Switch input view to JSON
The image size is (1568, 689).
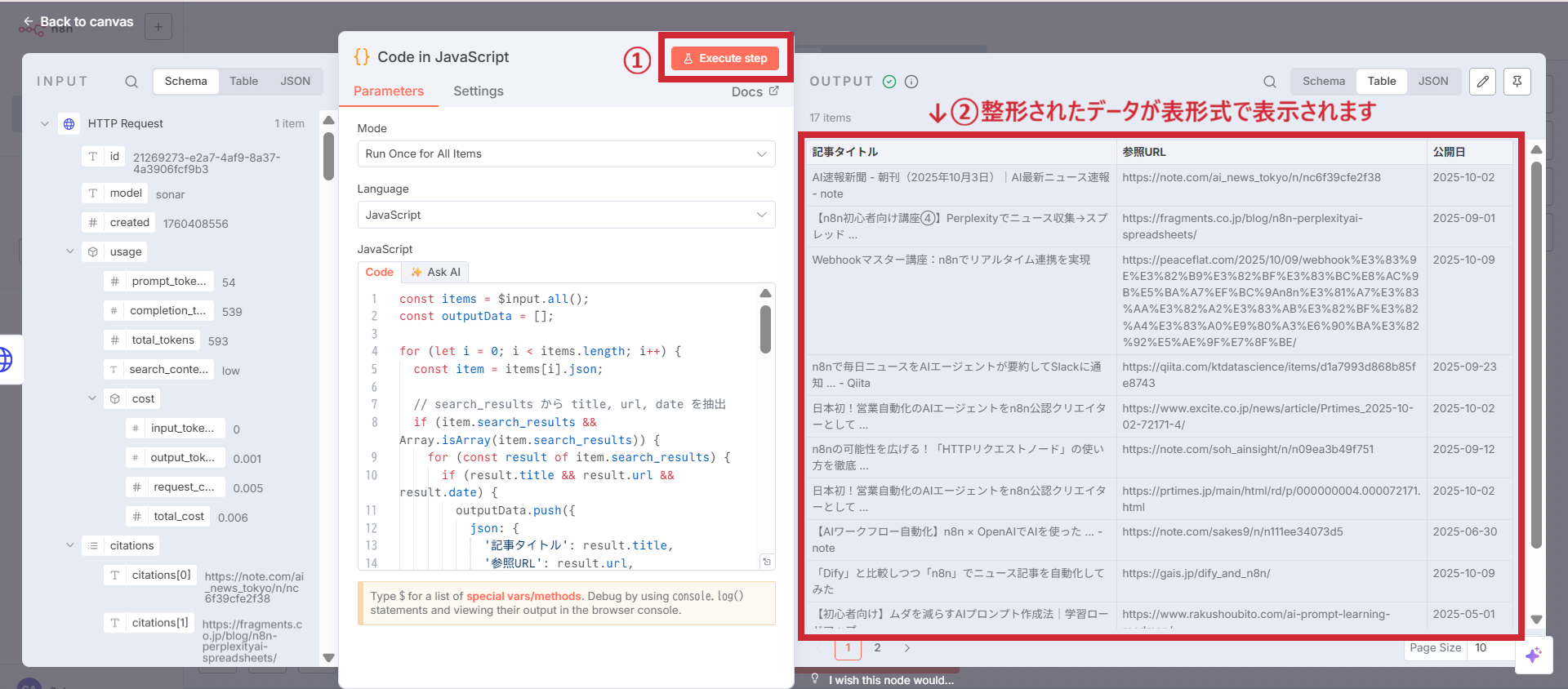(x=295, y=82)
